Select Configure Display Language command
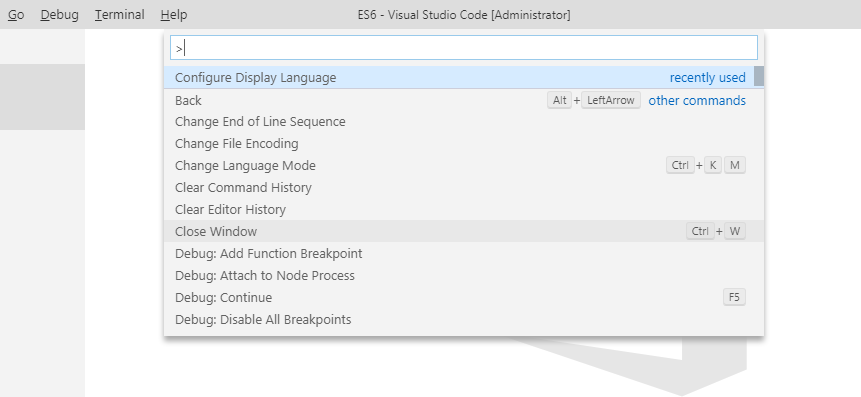Image resolution: width=861 pixels, height=397 pixels. coord(463,77)
